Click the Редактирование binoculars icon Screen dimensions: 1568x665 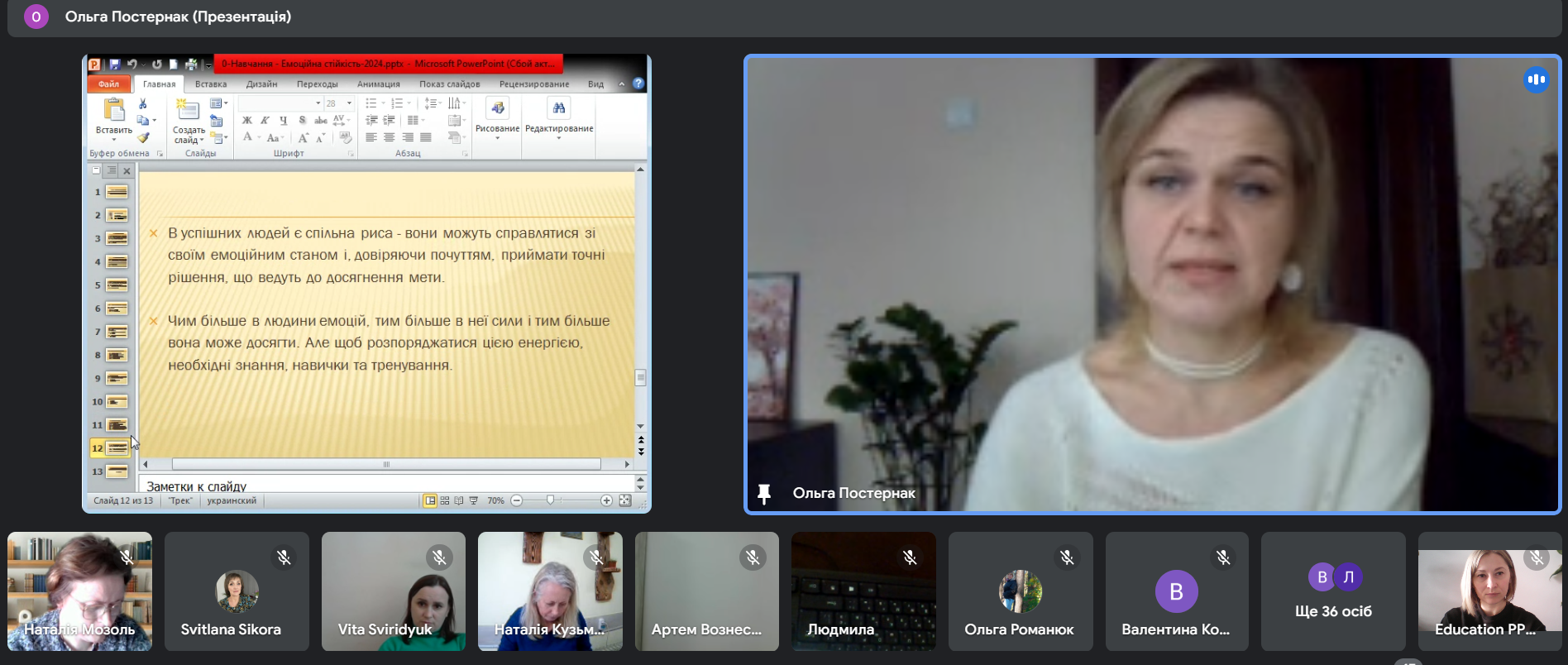pos(559,109)
